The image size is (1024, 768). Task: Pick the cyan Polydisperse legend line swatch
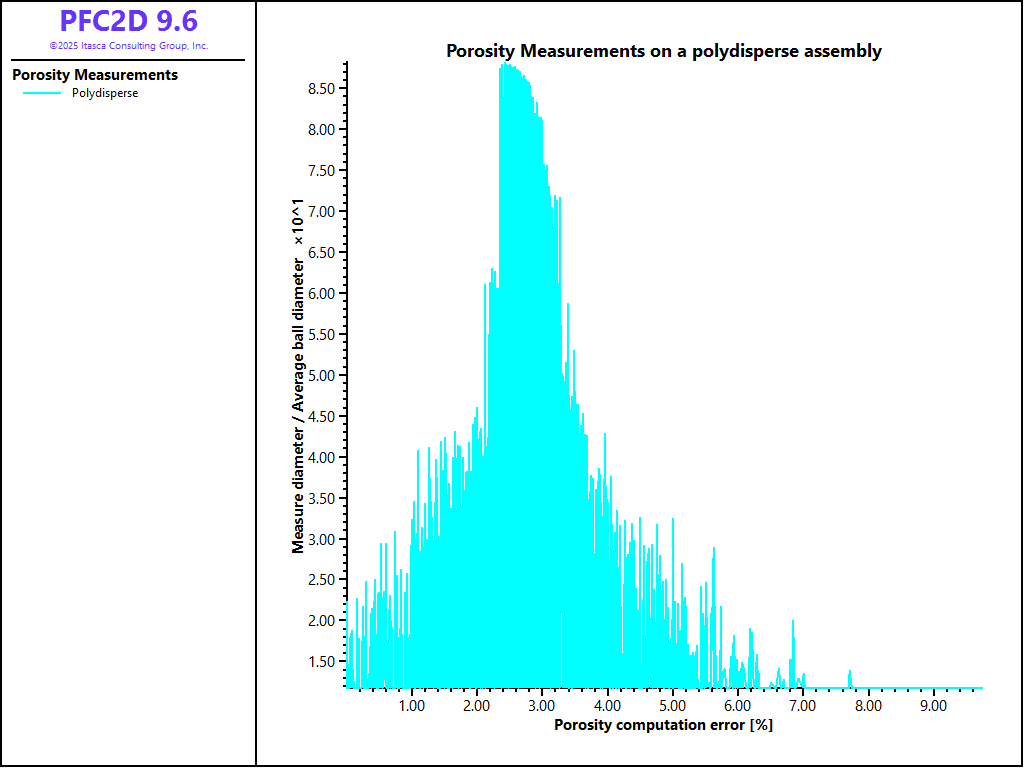tap(43, 93)
